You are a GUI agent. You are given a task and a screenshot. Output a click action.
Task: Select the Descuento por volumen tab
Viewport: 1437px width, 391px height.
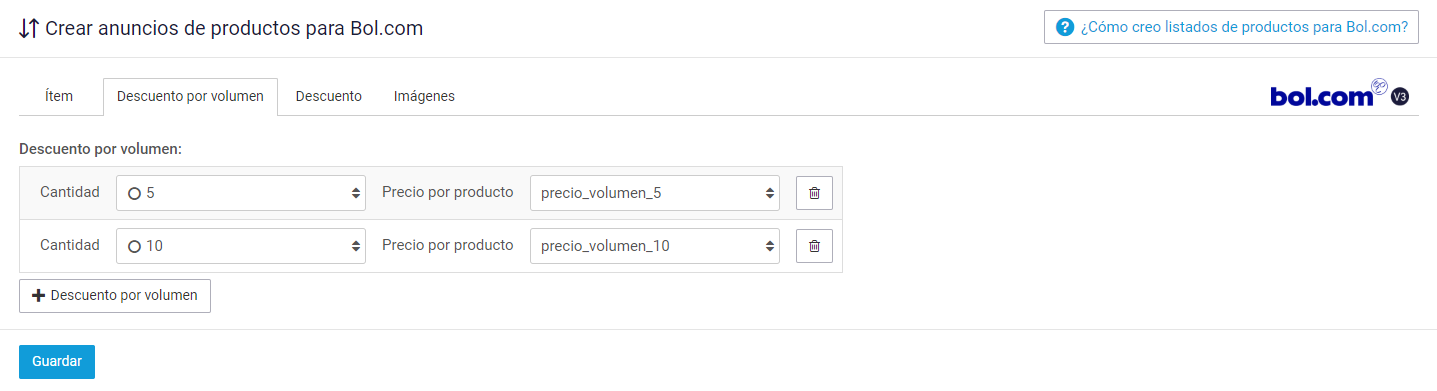190,96
